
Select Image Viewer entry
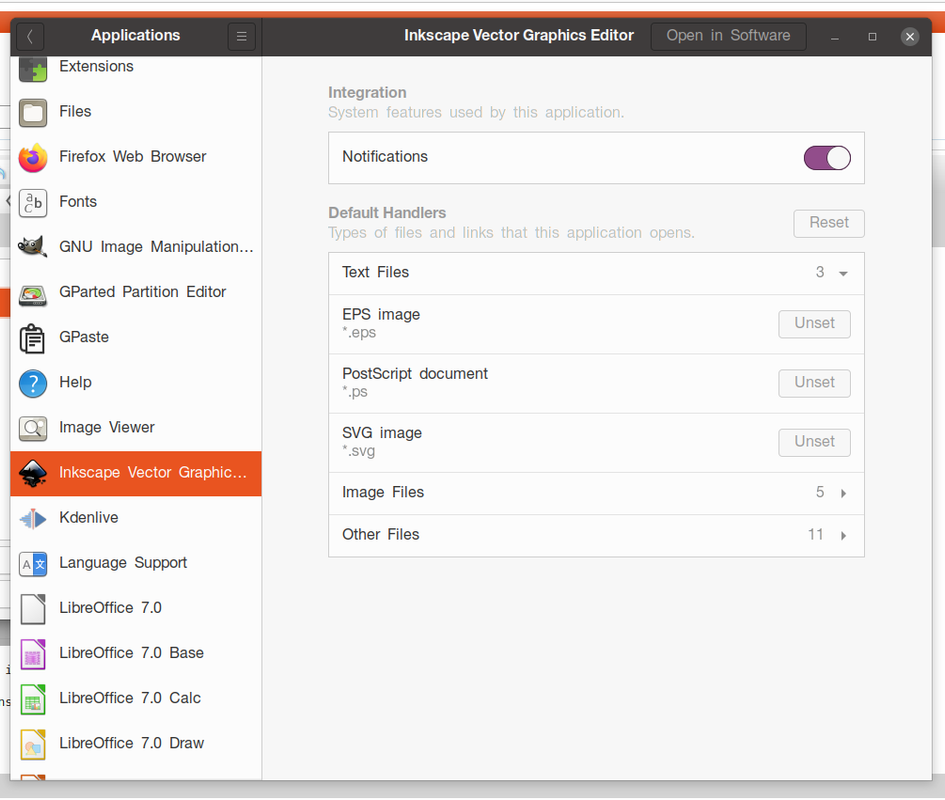coord(136,429)
